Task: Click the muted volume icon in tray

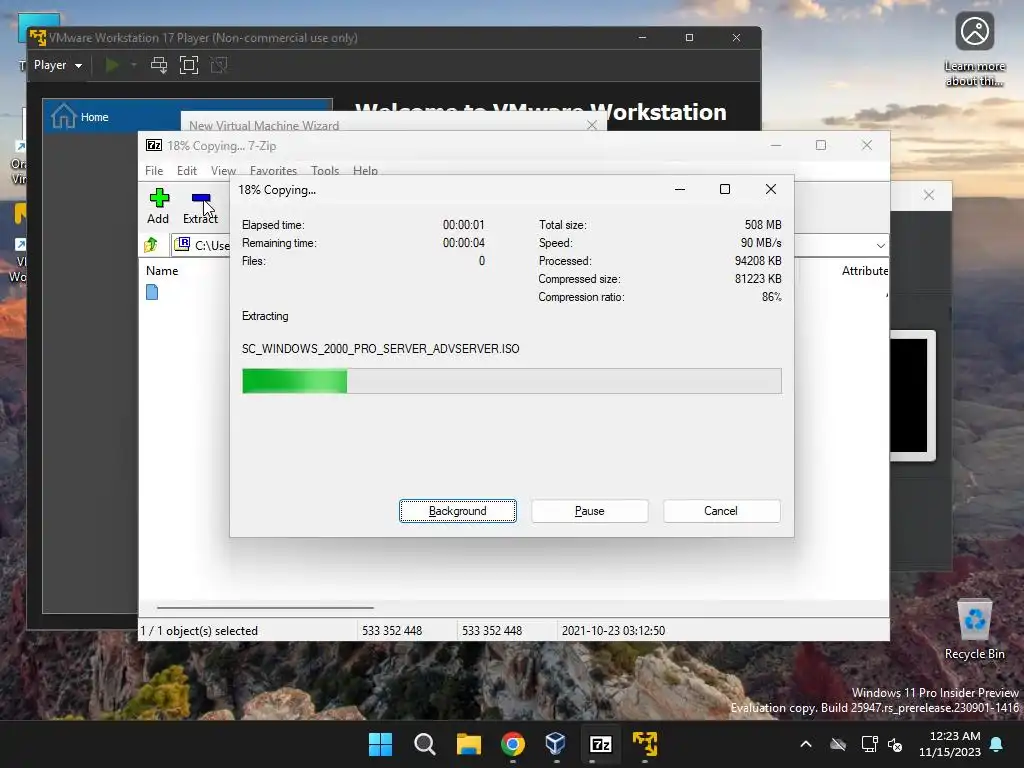Action: (x=895, y=744)
